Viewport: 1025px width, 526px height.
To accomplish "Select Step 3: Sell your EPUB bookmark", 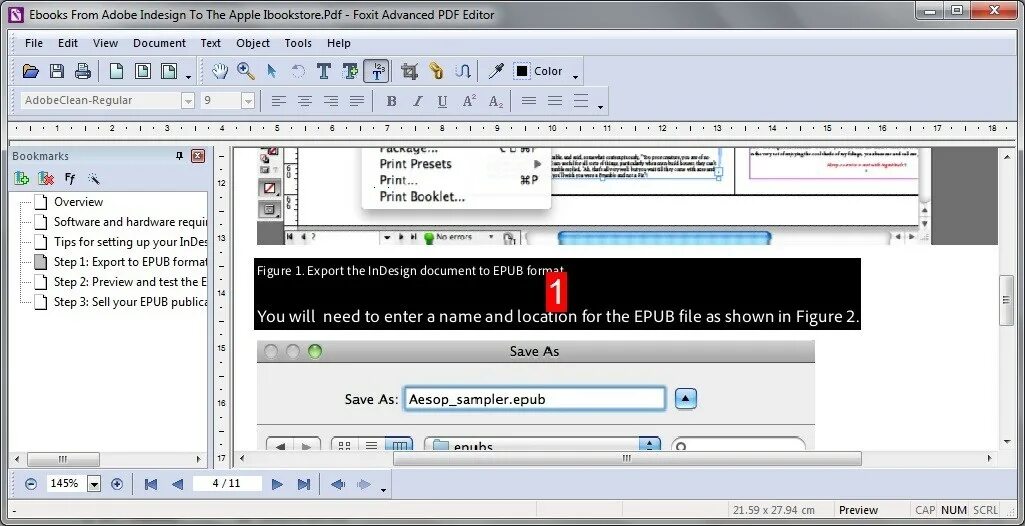I will 131,302.
